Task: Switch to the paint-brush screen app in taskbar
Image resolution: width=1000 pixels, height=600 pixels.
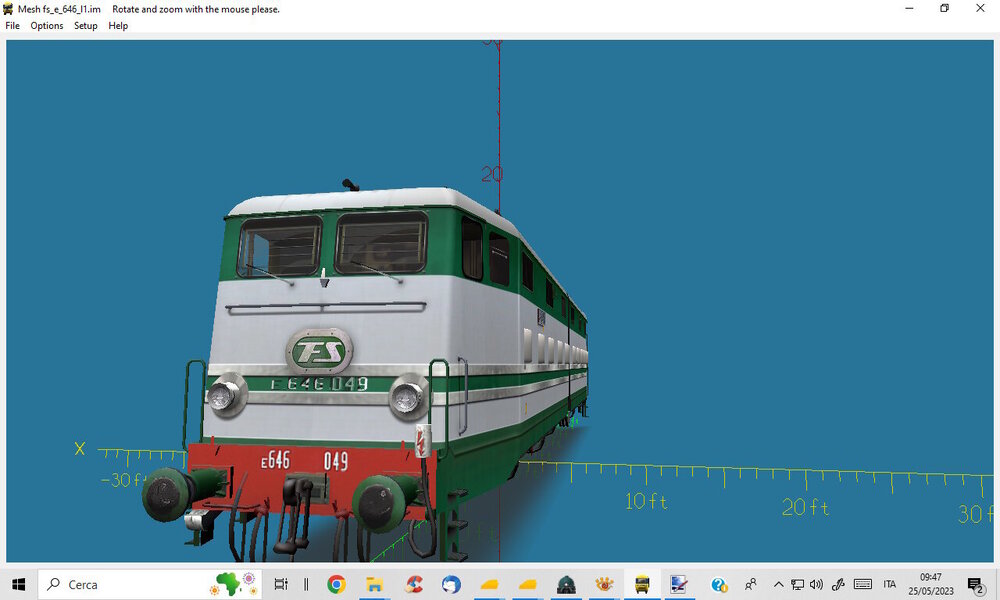Action: tap(679, 584)
